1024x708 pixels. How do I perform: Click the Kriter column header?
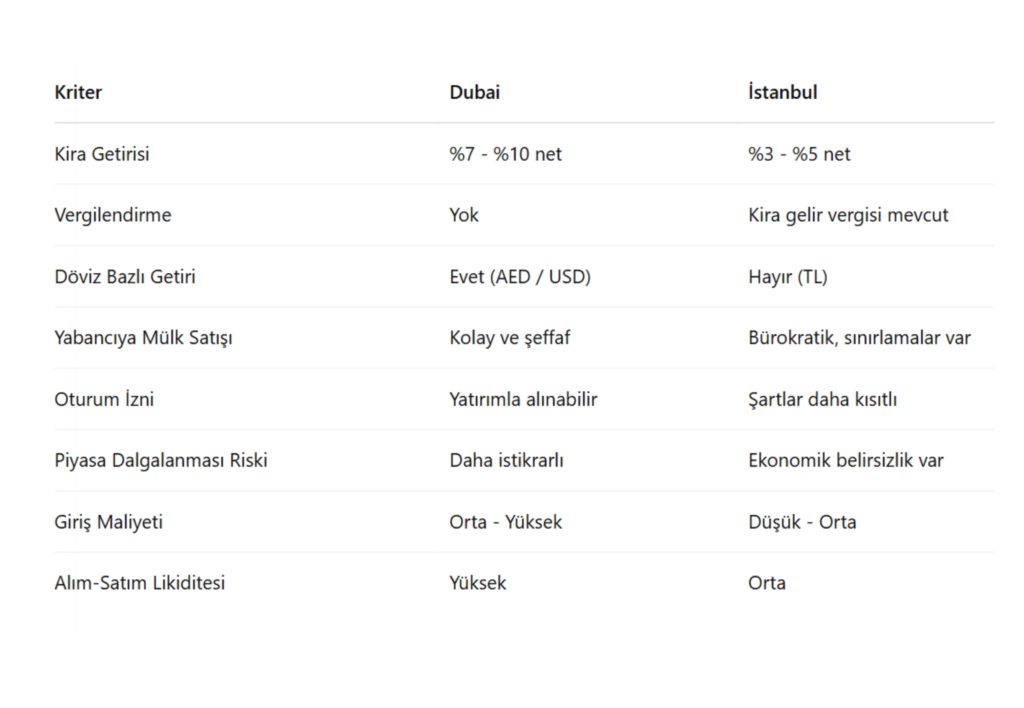[x=78, y=92]
